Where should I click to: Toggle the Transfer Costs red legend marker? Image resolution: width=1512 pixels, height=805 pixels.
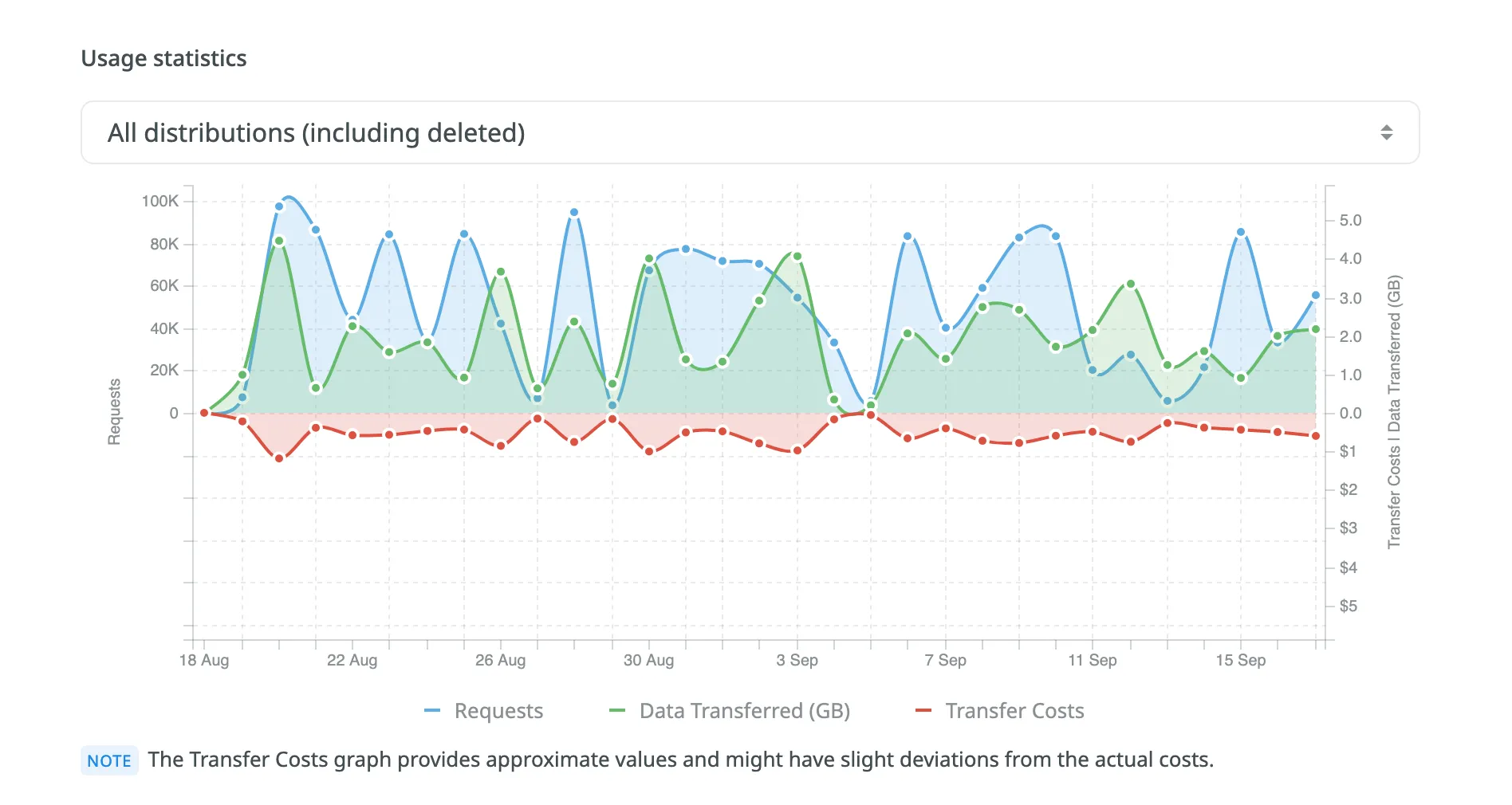click(923, 709)
